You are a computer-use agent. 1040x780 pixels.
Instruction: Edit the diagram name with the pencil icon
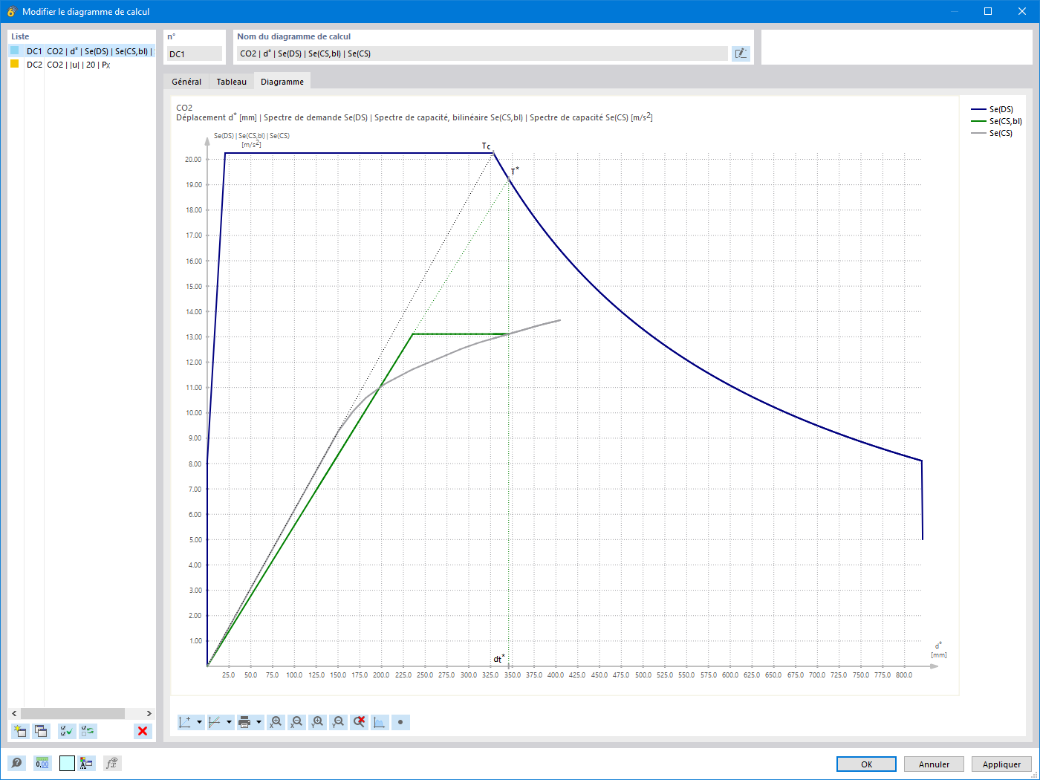741,54
